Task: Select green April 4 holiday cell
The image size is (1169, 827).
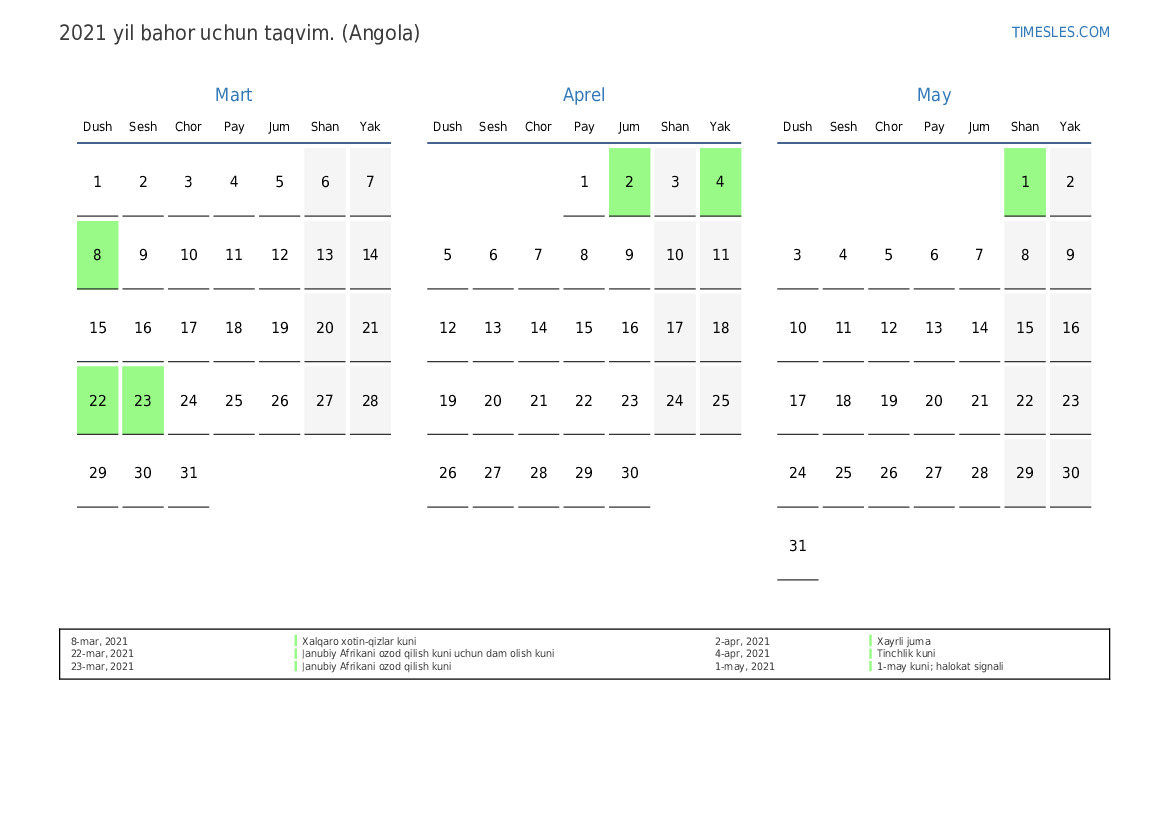Action: pos(720,182)
